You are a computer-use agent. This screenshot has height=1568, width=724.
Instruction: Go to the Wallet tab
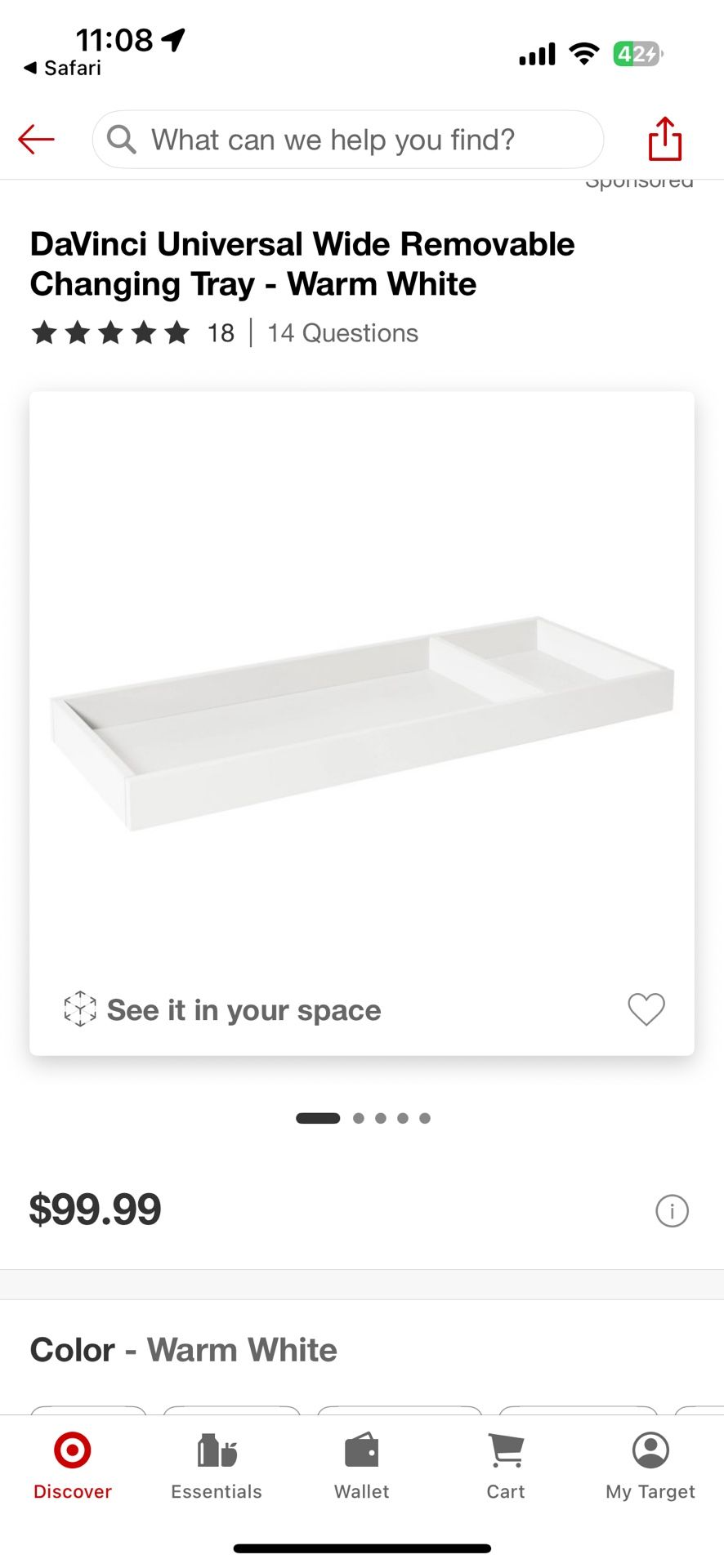click(361, 1465)
